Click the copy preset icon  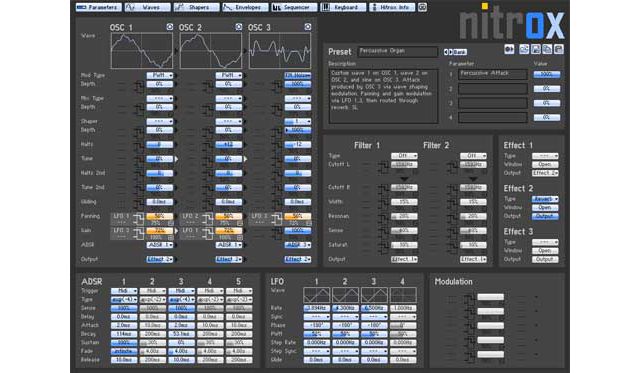tap(547, 49)
